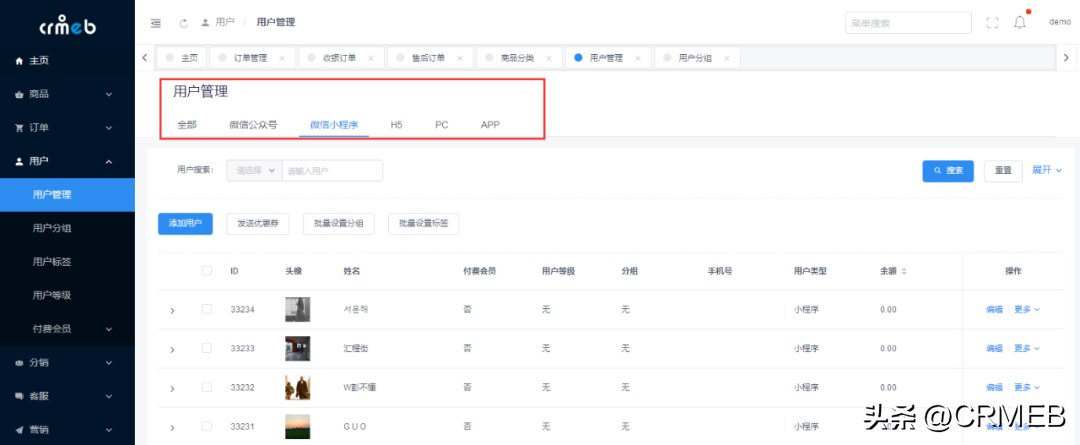Click the crmeb logo
Screen dimensions: 1080x445
67,24
